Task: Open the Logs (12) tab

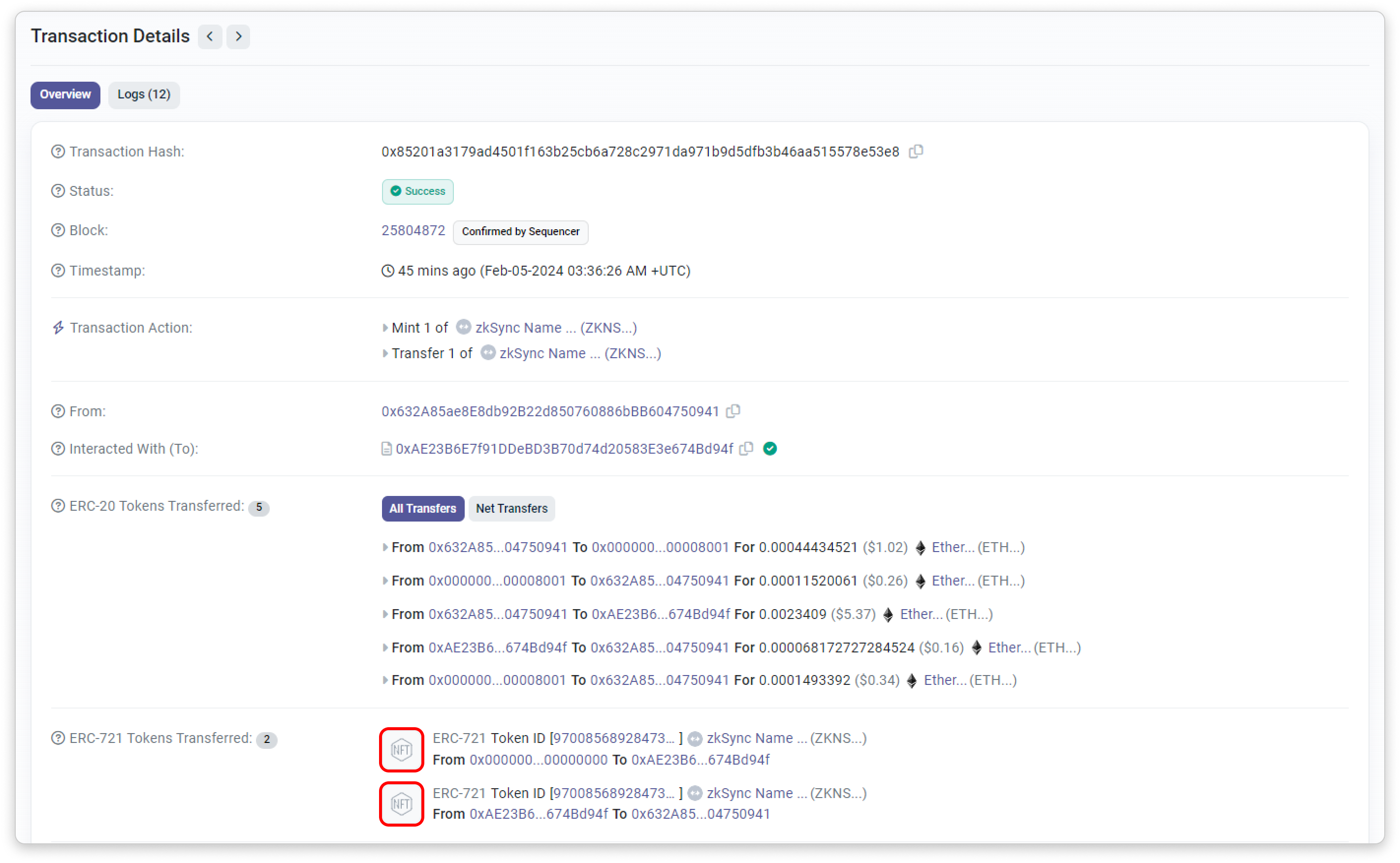Action: click(144, 95)
